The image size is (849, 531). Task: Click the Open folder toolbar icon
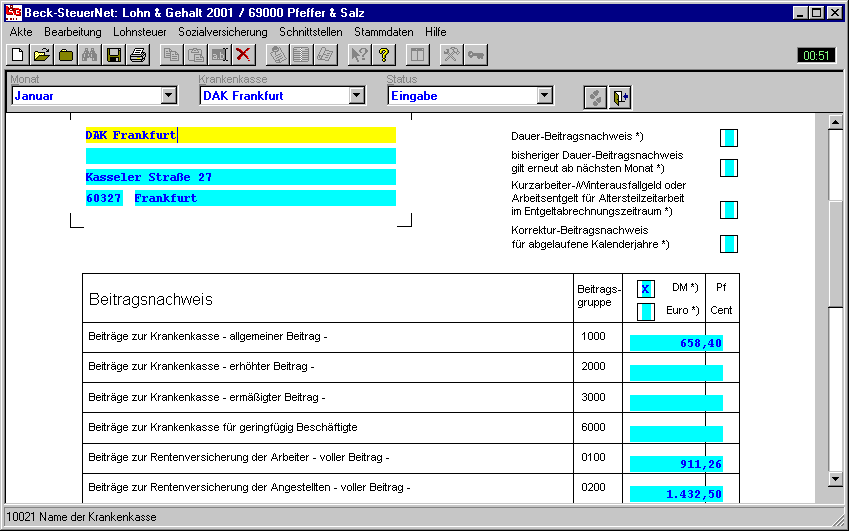[x=42, y=55]
